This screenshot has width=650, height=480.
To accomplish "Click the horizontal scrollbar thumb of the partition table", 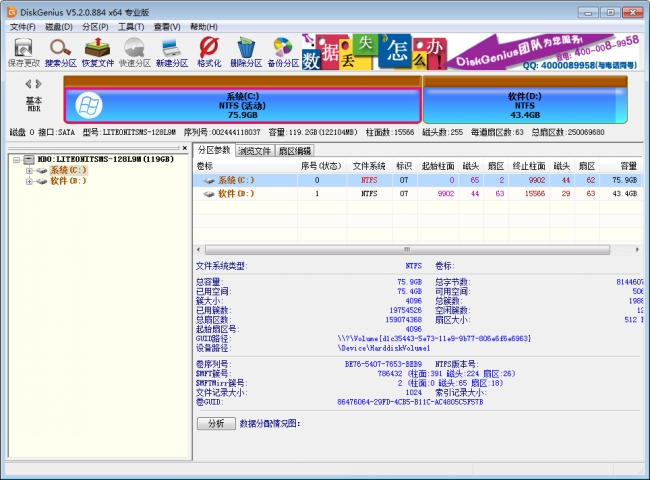I will pyautogui.click(x=407, y=250).
